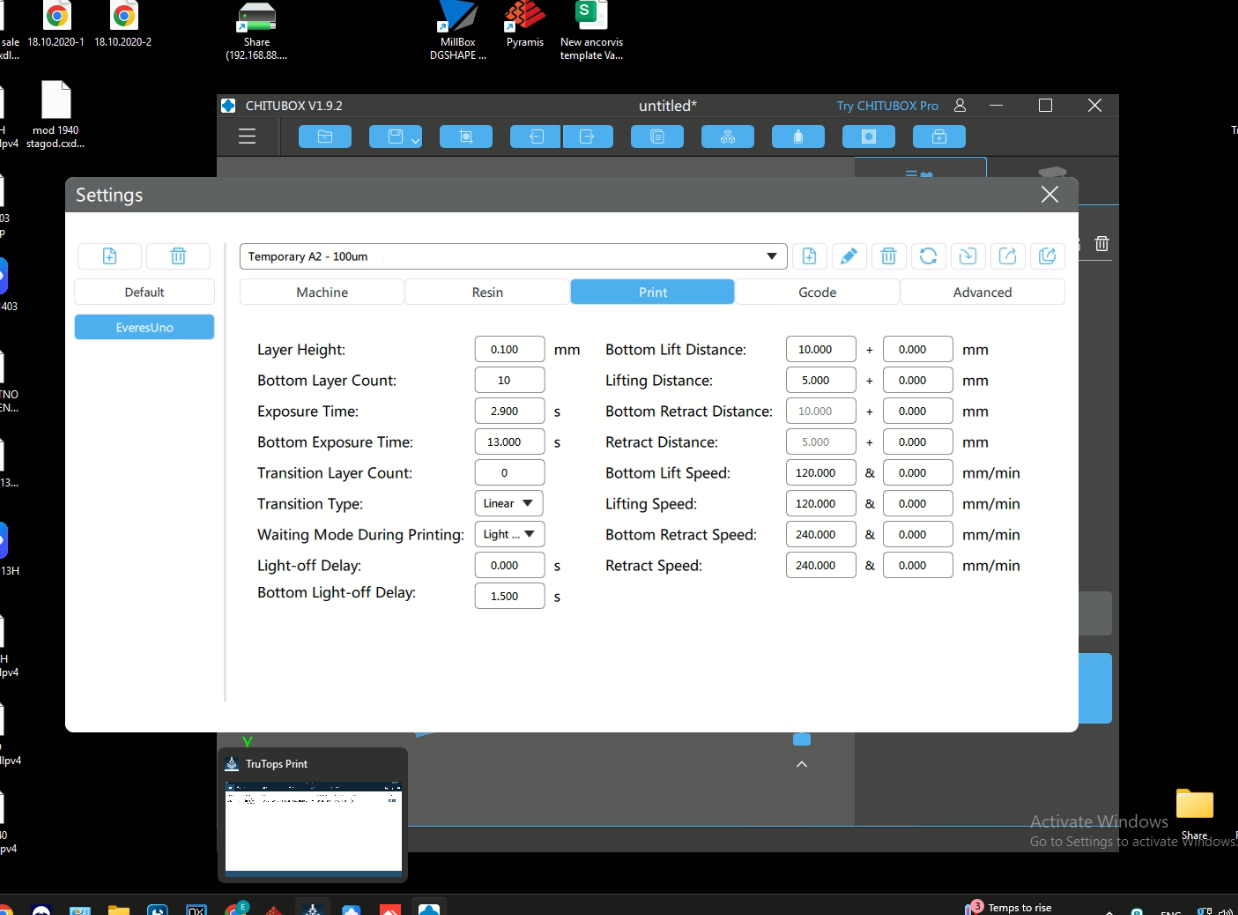Click the edit profile pencil icon
This screenshot has height=915, width=1238.
[848, 257]
